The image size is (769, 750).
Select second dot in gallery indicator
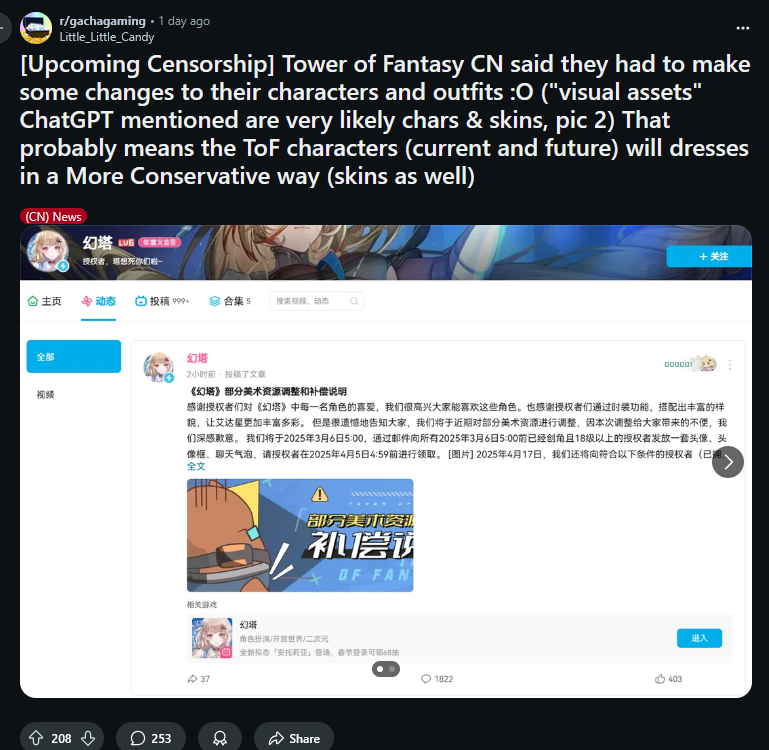(391, 669)
